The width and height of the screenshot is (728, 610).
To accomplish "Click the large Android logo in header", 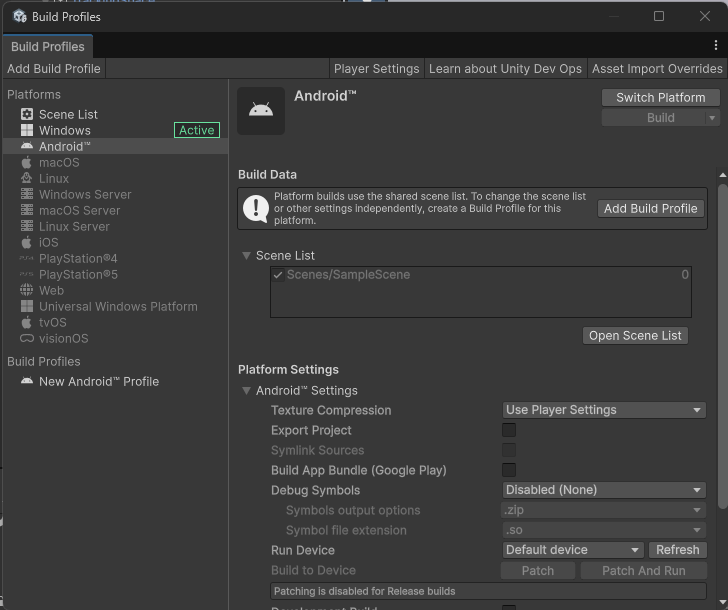I will 261,110.
